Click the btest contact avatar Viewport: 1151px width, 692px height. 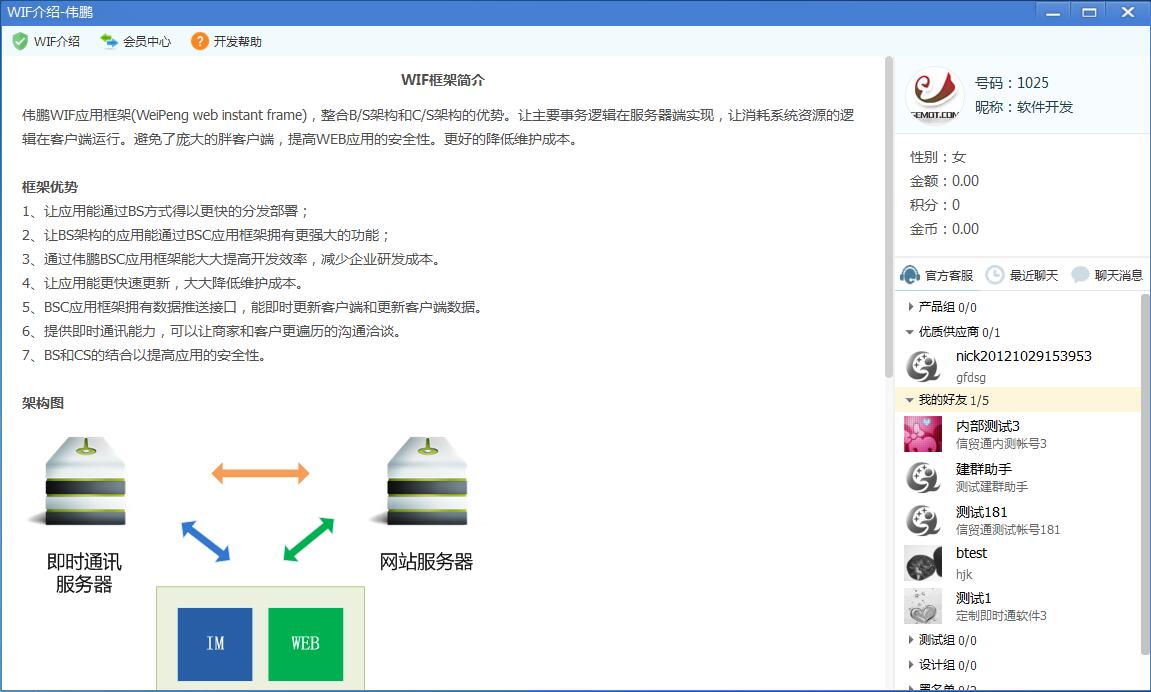pyautogui.click(x=922, y=563)
